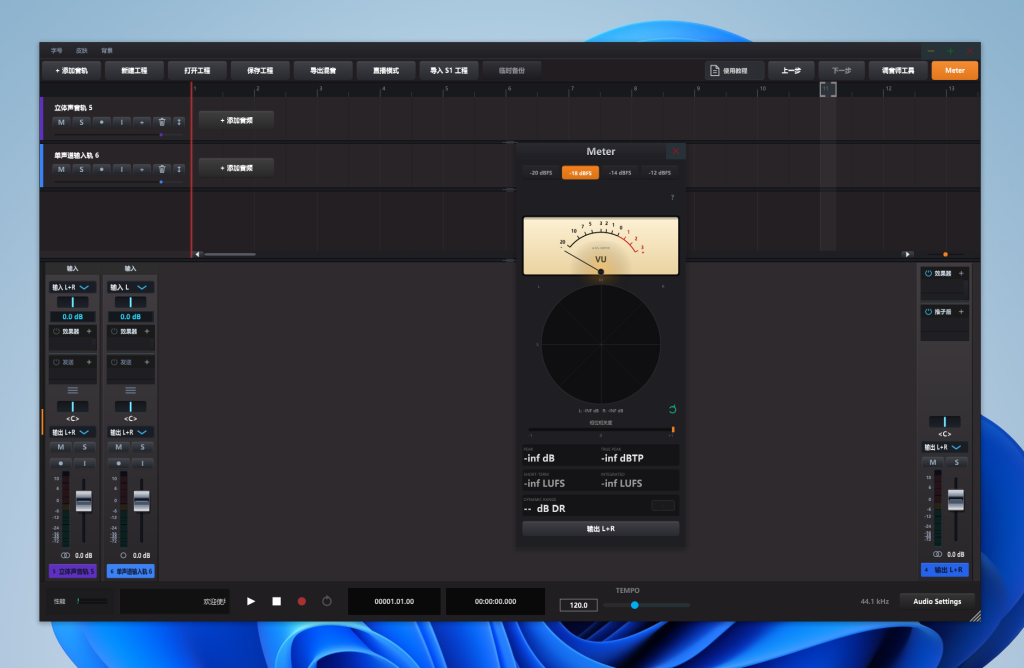
Task: Open the Meter help question mark
Action: pos(672,197)
